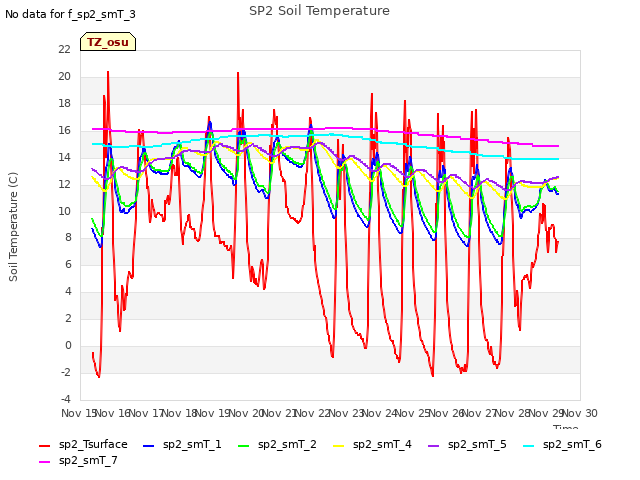Click the Soil Temperature (C) axis label

coord(13,227)
